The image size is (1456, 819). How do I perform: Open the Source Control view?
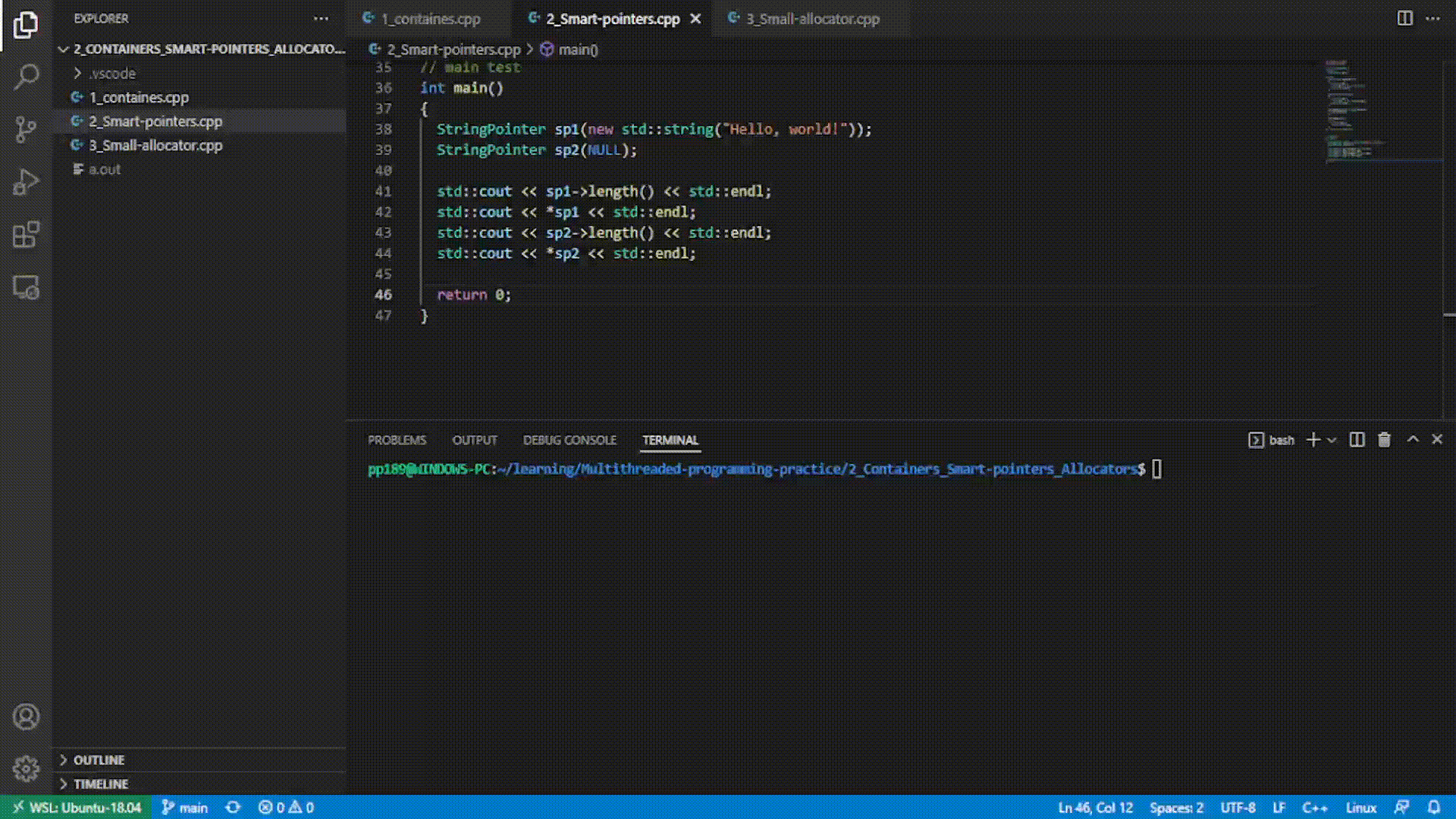tap(26, 129)
